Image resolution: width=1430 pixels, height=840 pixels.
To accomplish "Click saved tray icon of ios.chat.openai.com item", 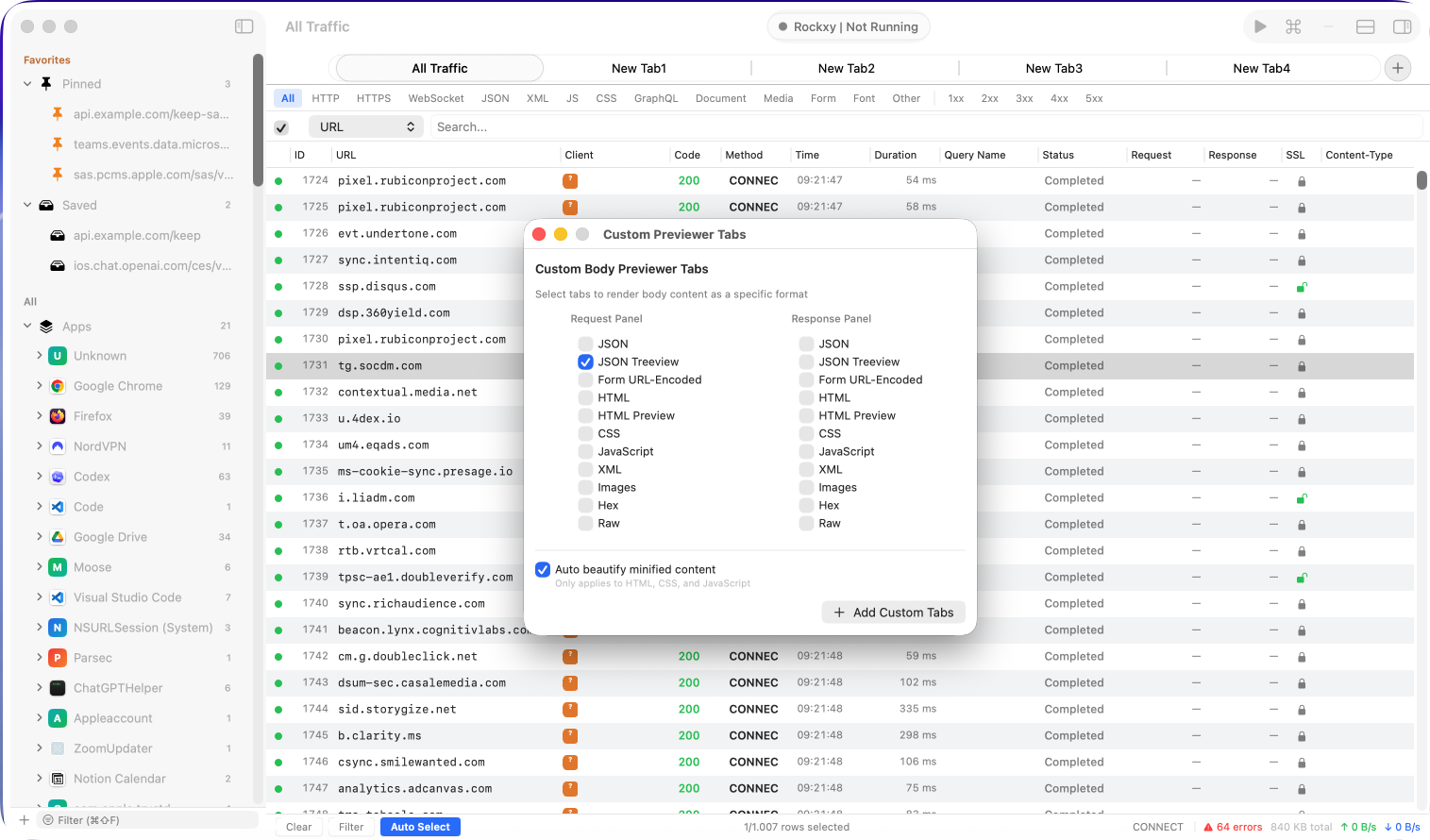I will tap(58, 265).
